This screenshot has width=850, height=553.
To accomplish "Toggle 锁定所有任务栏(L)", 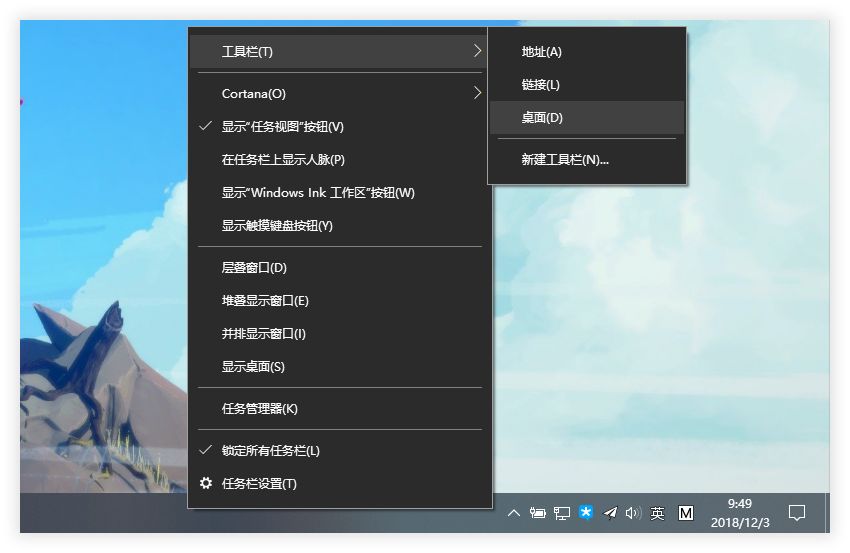I will coord(340,451).
